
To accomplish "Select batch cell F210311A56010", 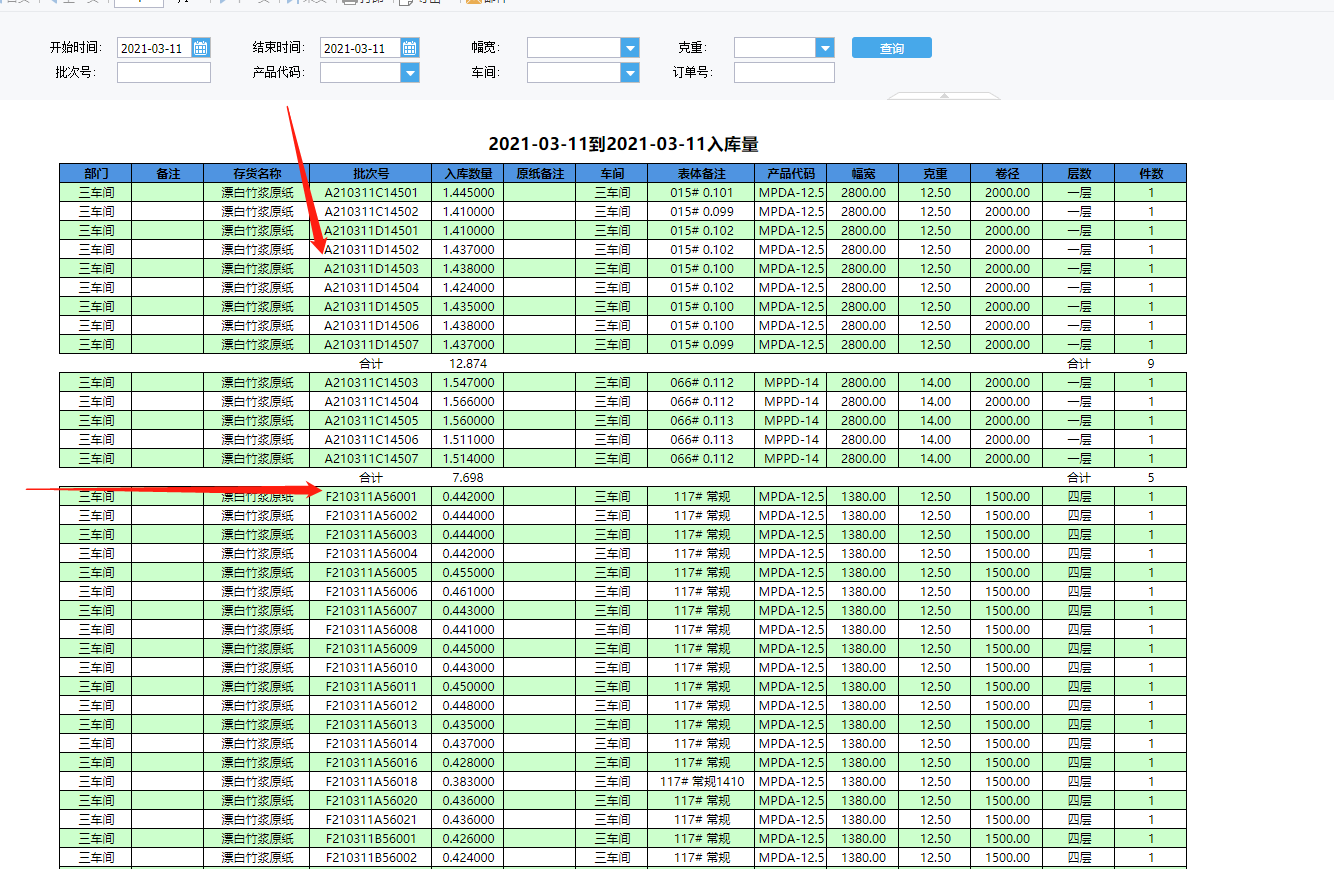I will (x=371, y=667).
